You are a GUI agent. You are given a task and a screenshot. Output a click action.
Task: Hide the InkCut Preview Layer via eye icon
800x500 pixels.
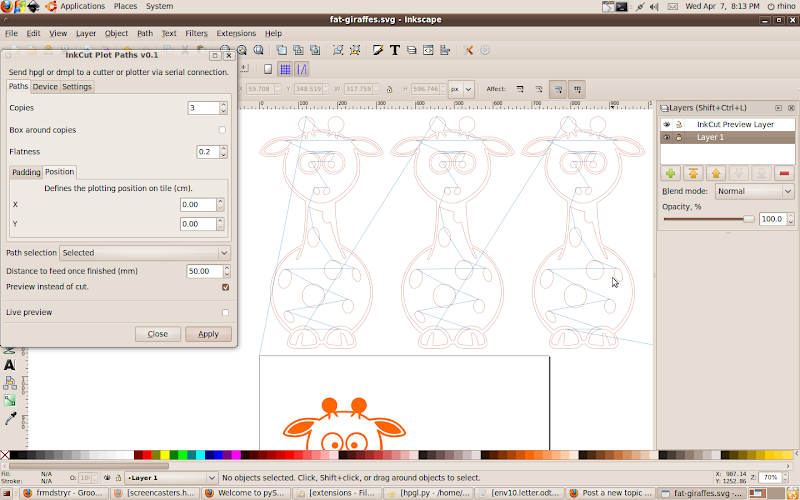[x=667, y=124]
